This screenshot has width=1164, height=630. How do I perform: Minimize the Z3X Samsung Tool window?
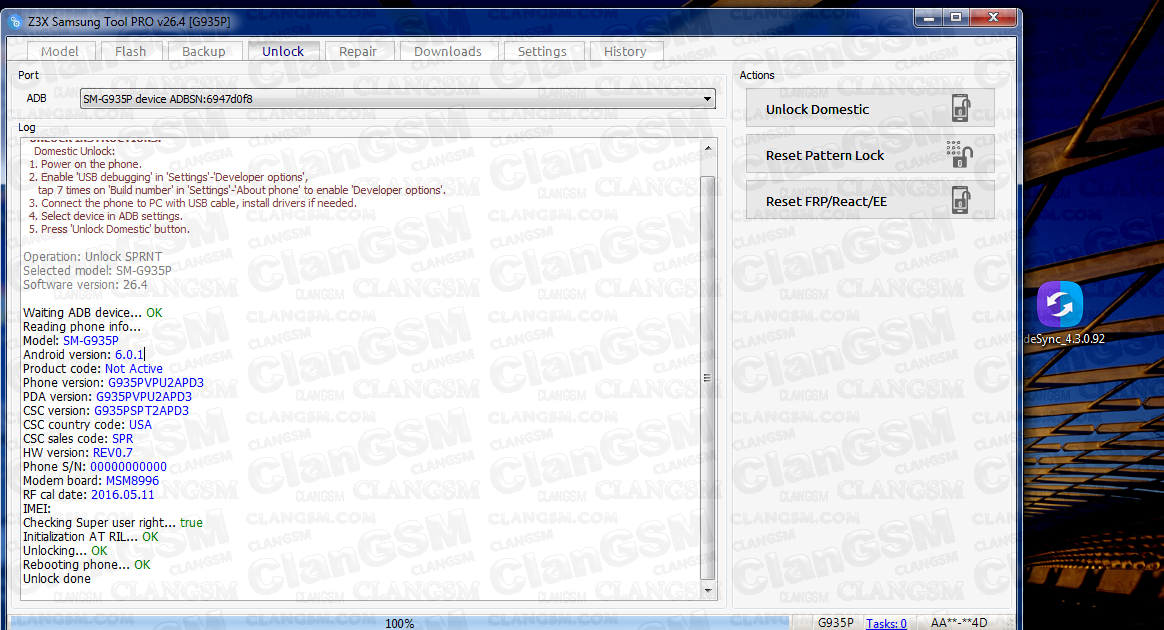[929, 17]
